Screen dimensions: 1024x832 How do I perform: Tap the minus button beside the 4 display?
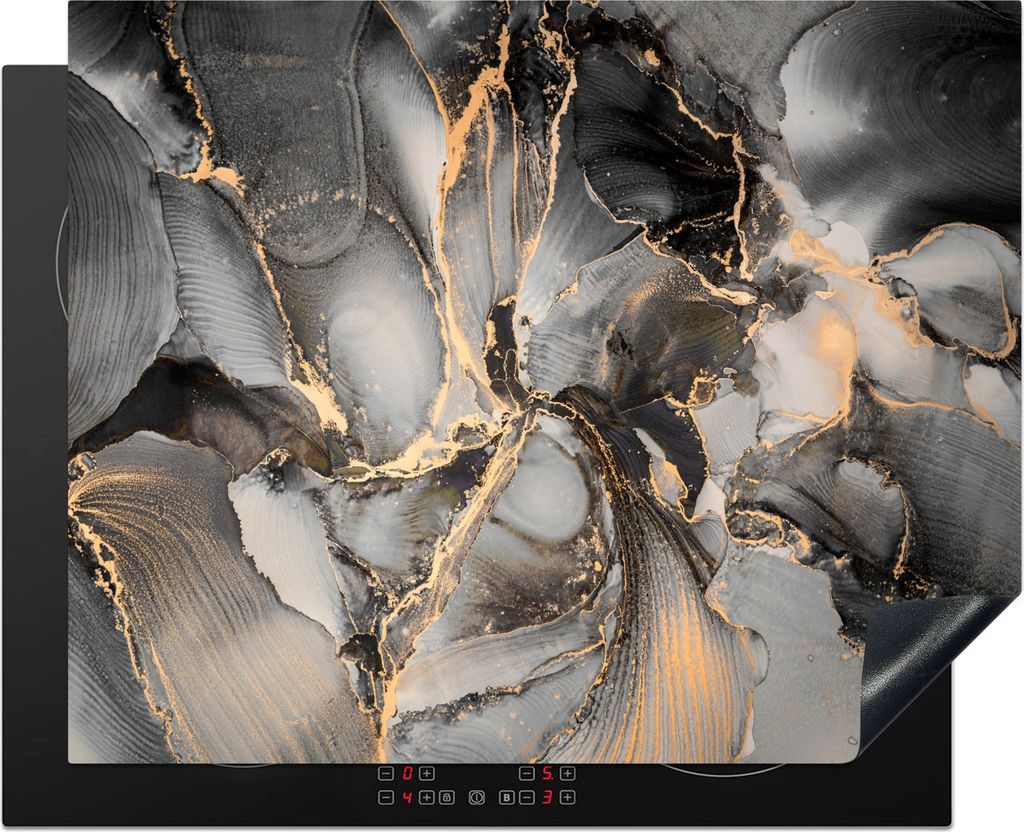point(386,797)
